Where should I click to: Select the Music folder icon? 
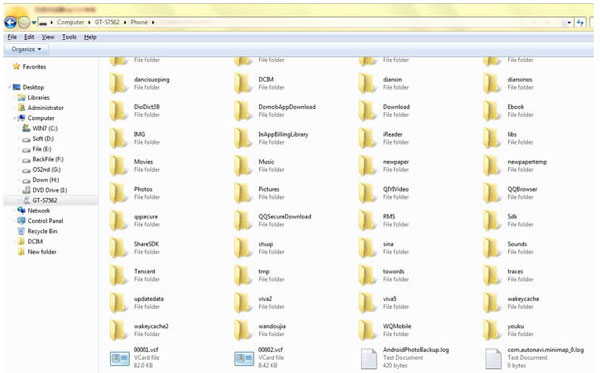click(242, 165)
